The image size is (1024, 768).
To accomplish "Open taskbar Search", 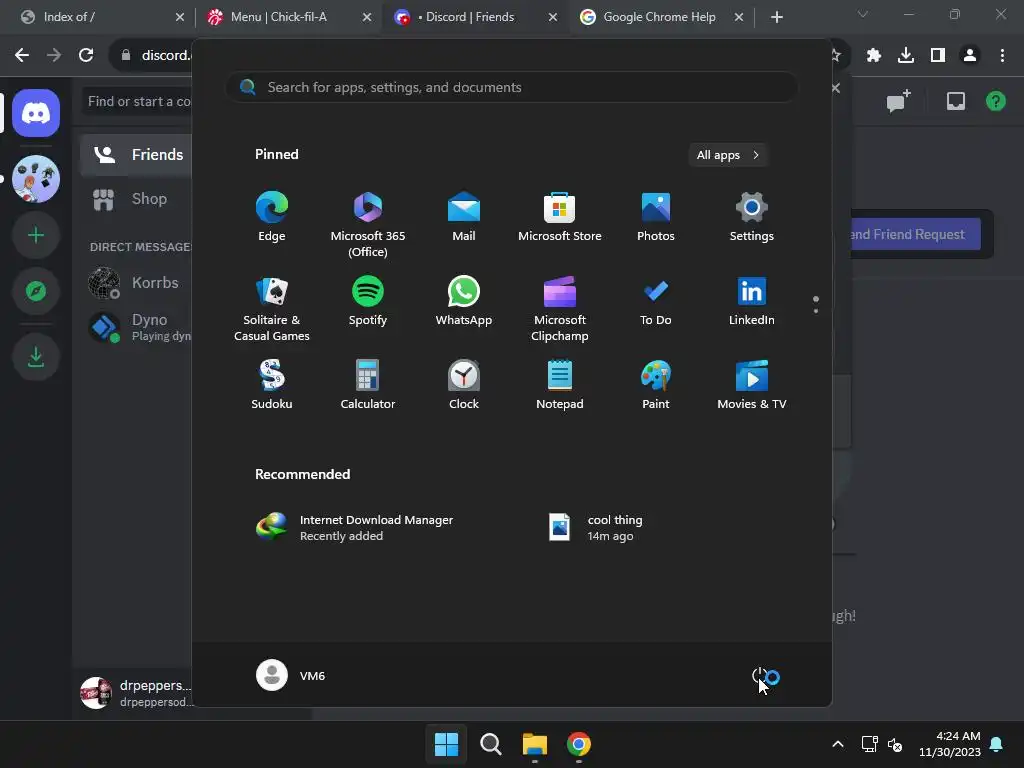I will coord(490,744).
